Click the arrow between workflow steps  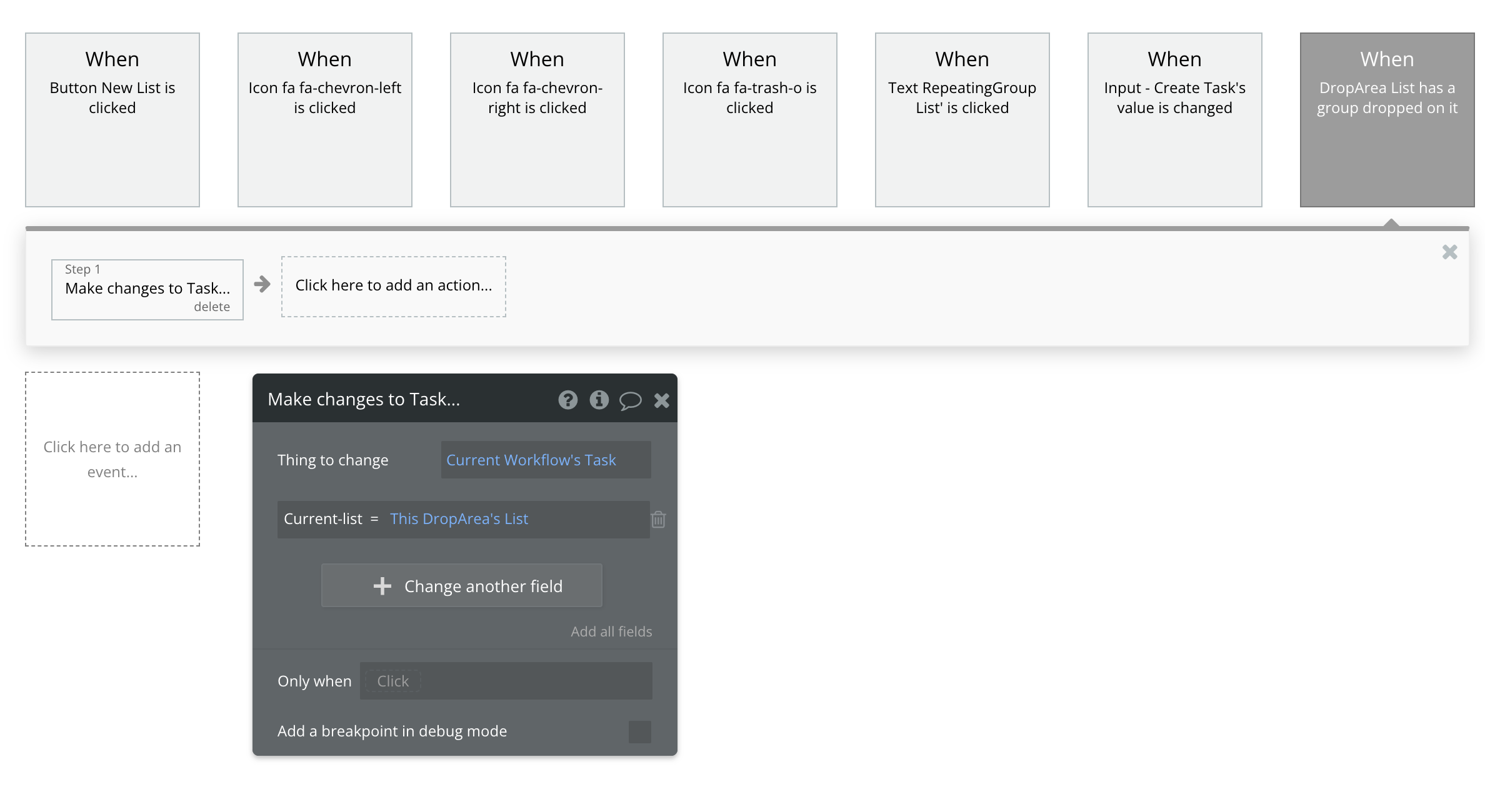point(262,285)
